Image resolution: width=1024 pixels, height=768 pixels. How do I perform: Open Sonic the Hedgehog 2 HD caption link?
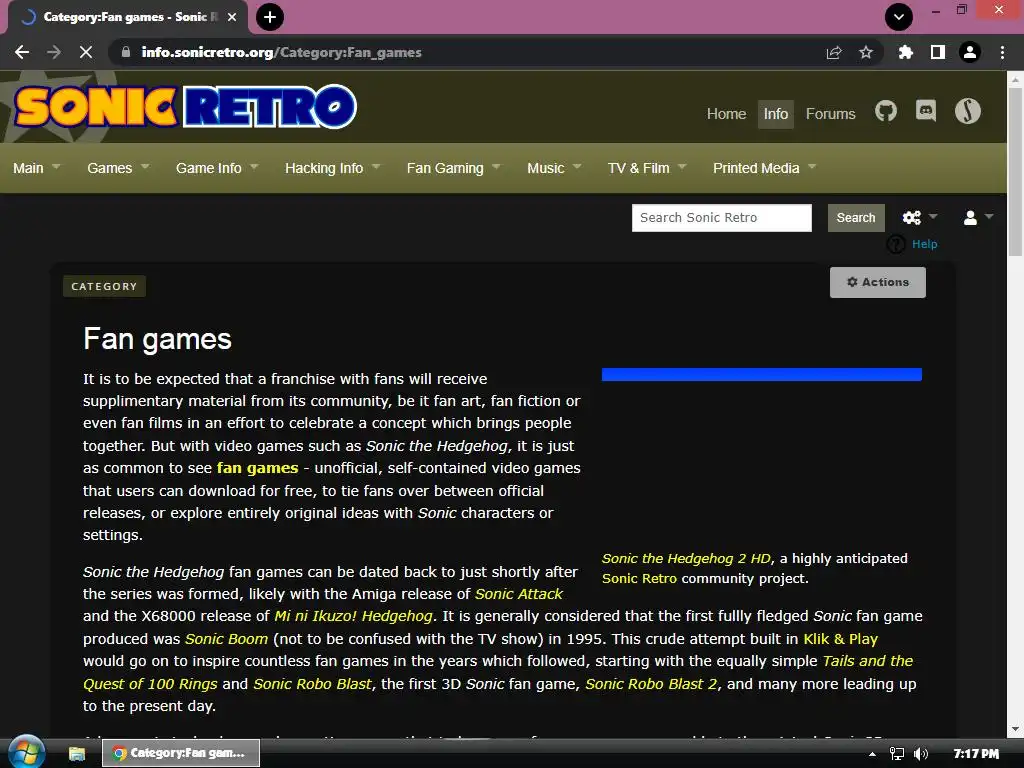[x=686, y=558]
